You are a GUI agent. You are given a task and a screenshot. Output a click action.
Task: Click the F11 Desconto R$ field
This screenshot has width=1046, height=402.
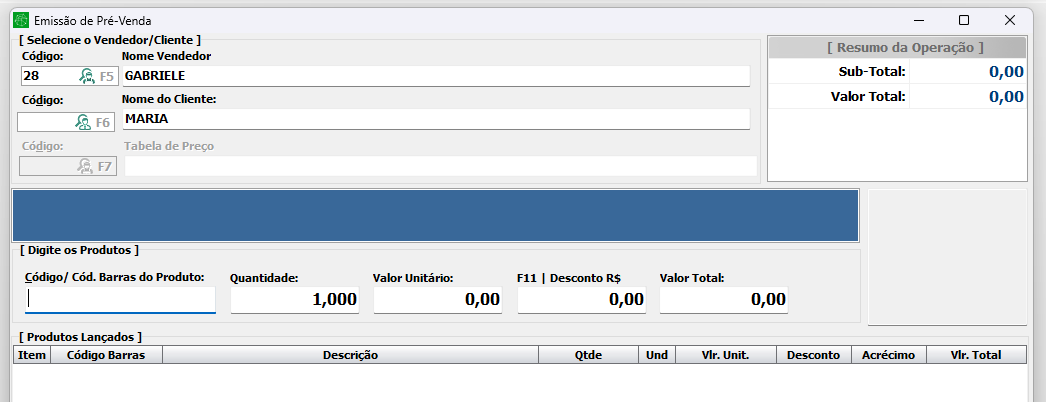point(581,299)
